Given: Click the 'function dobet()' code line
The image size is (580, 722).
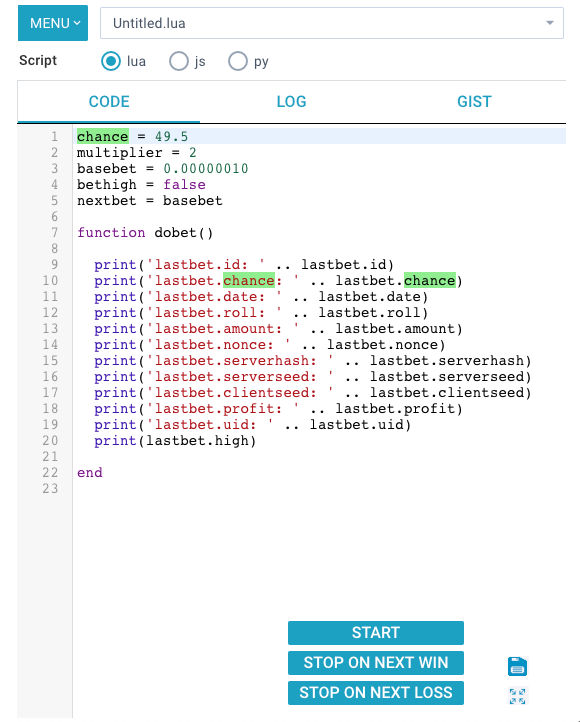Looking at the screenshot, I should [145, 233].
